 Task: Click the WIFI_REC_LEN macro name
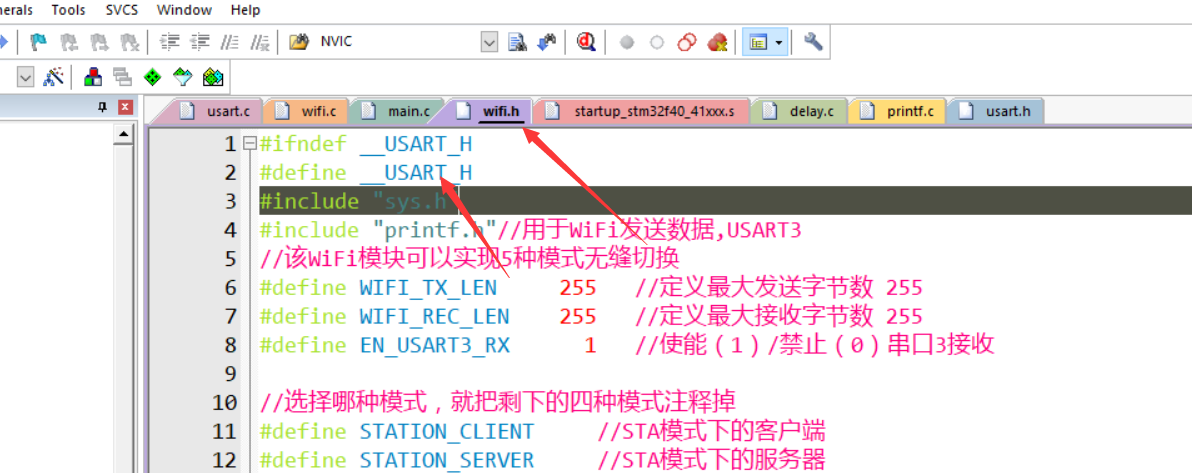click(x=435, y=316)
